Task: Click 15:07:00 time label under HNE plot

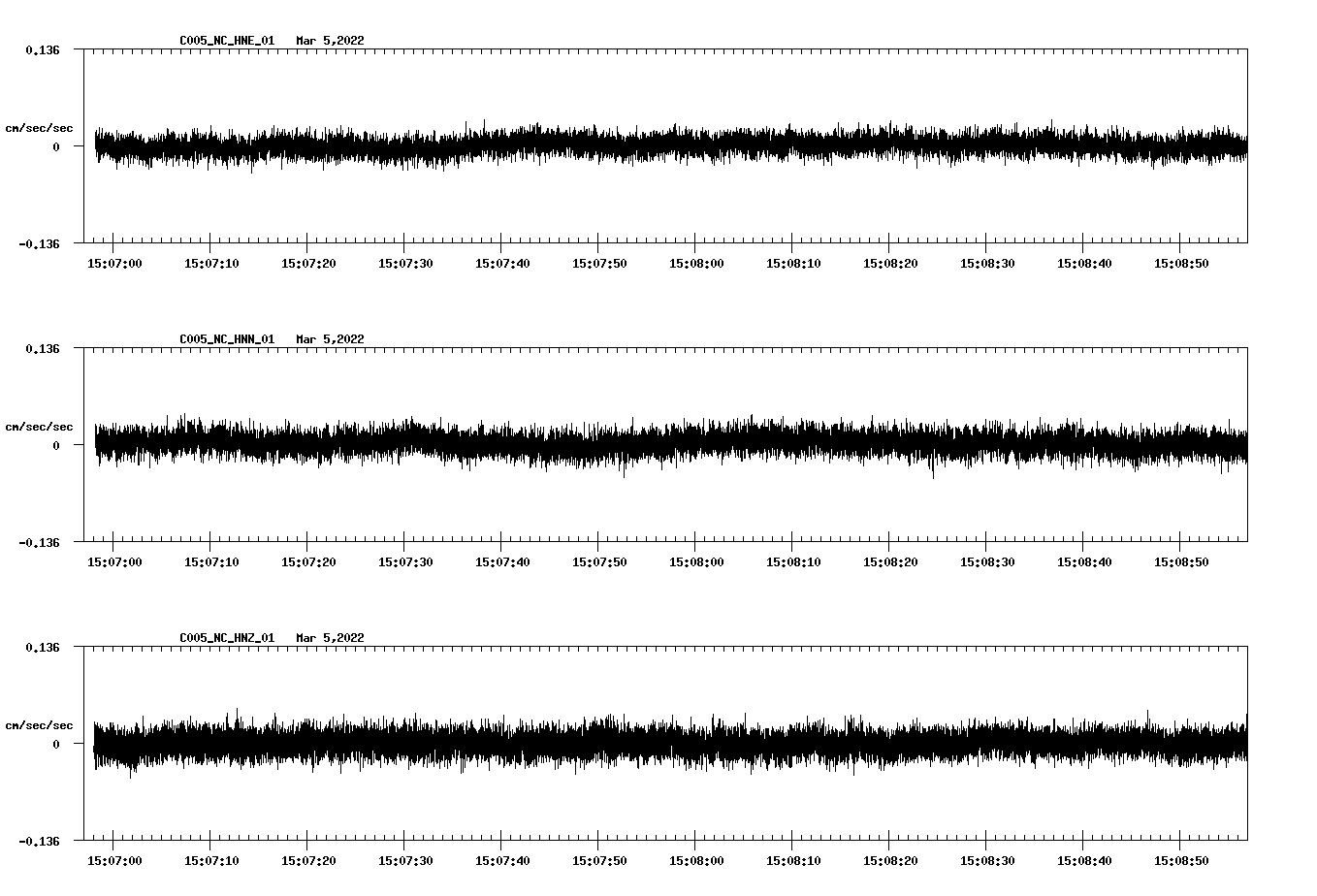Action: (114, 263)
